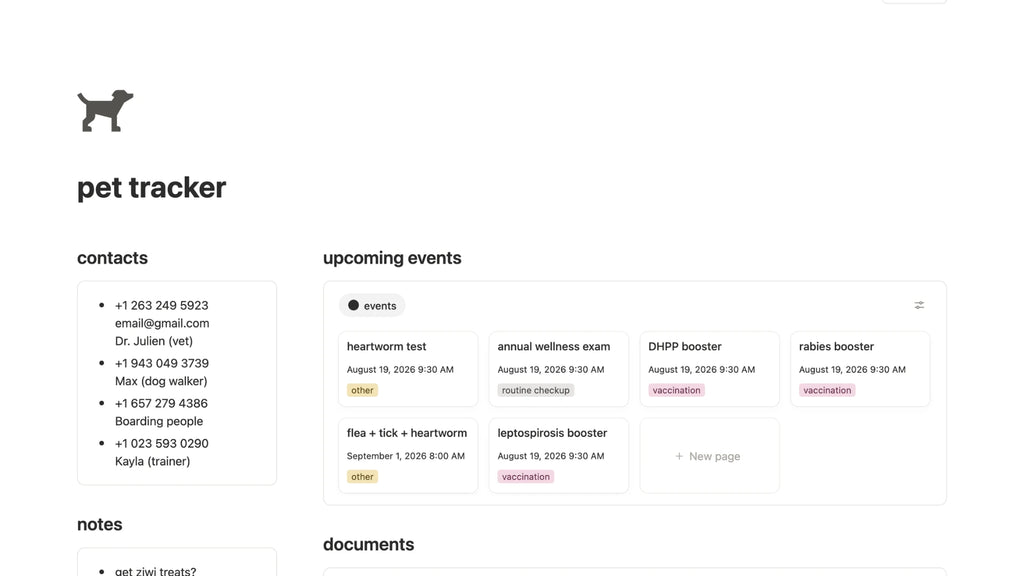
Task: Click vaccination tag on leptospirosis booster
Action: tap(526, 477)
